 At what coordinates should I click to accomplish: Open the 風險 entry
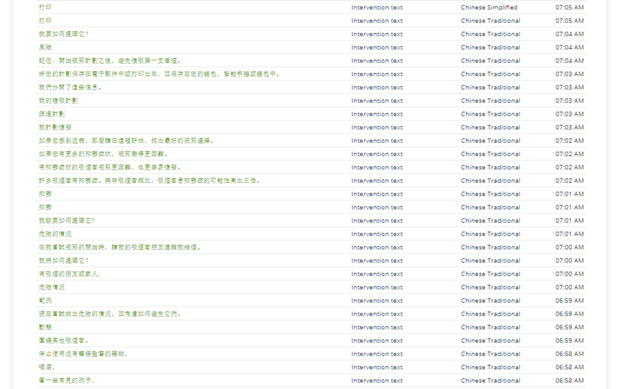[45, 47]
